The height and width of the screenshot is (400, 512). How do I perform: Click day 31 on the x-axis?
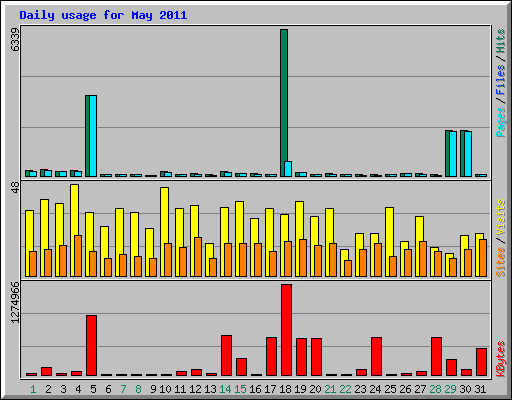480,389
